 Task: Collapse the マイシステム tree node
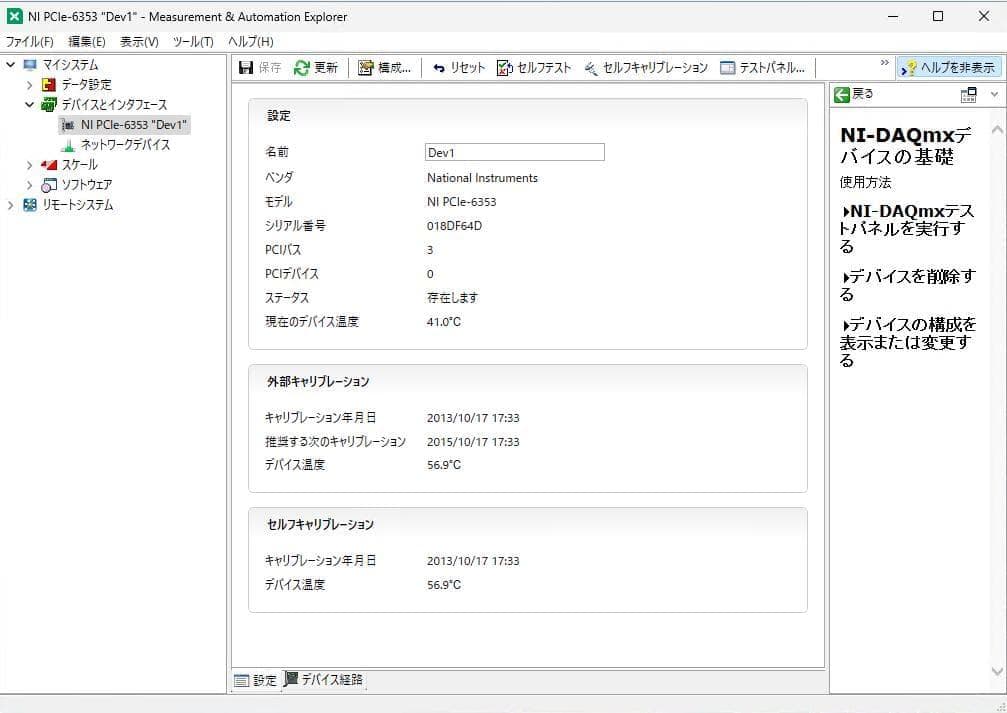pos(11,65)
